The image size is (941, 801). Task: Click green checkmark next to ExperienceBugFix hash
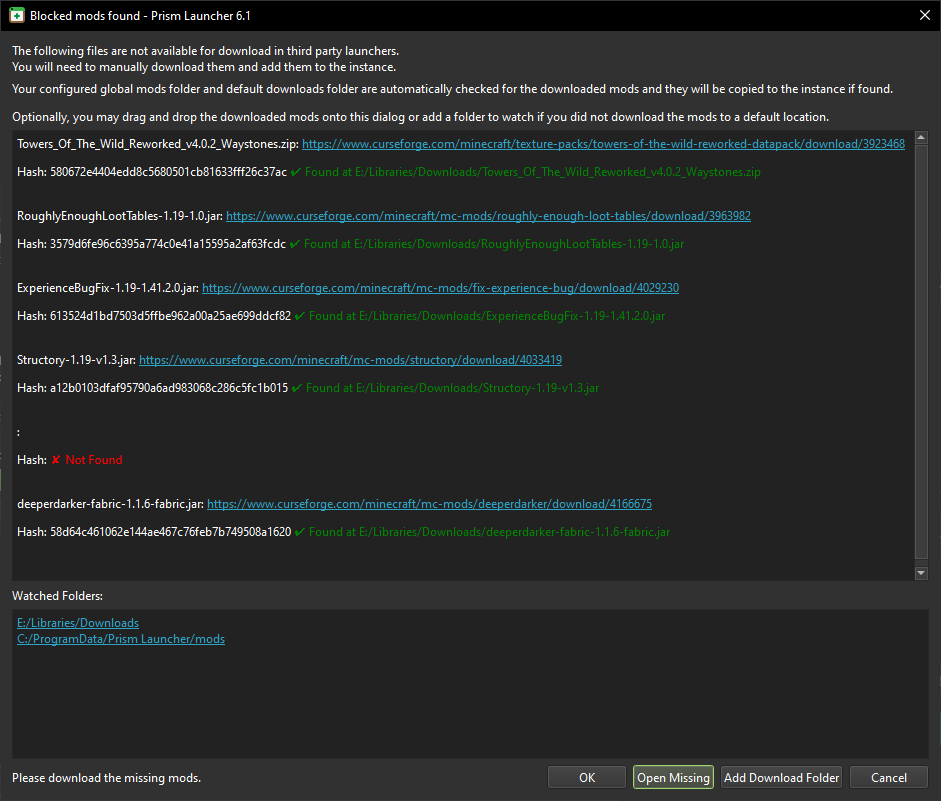[x=299, y=316]
